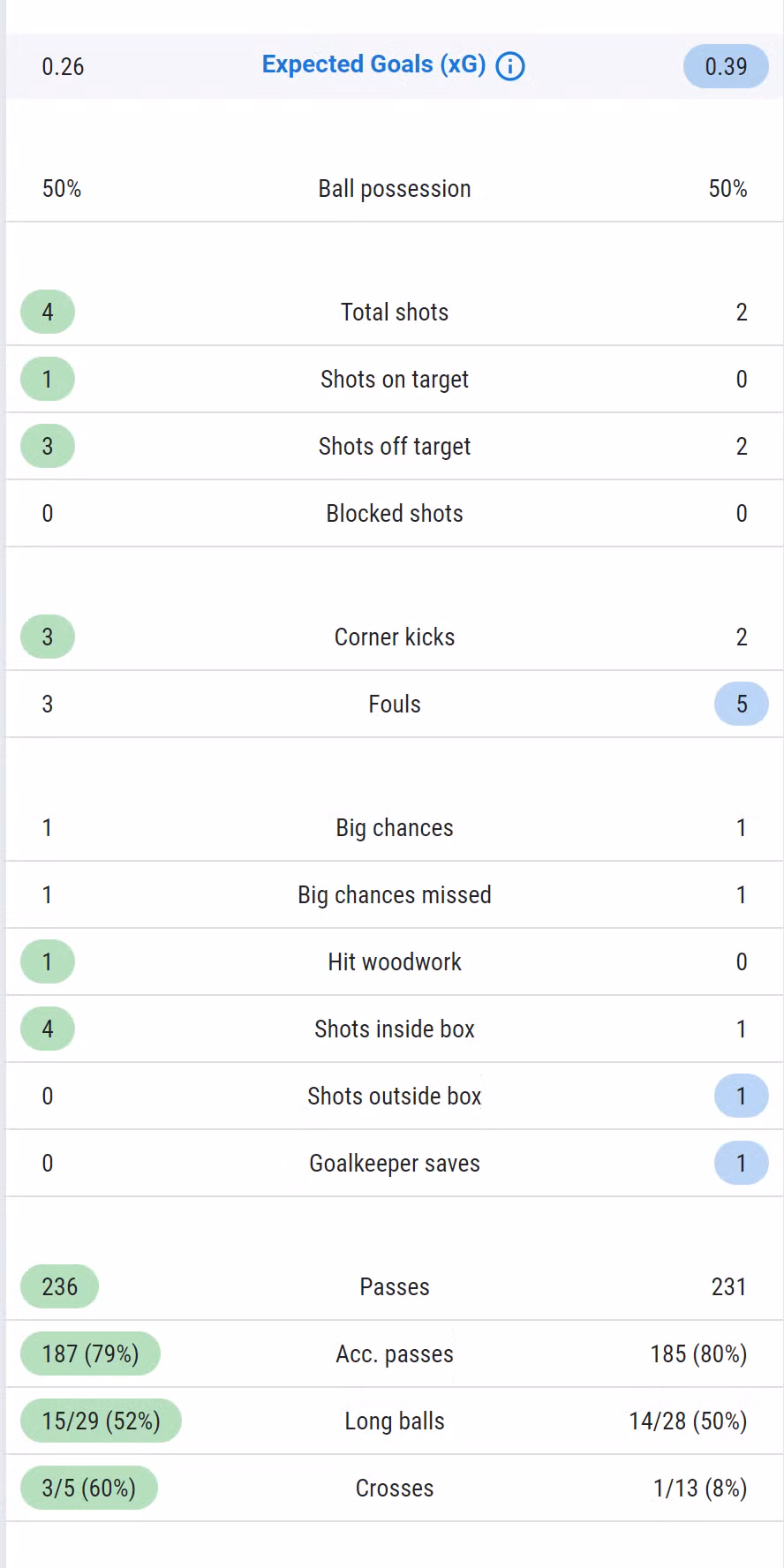
Task: Click the Ball possession stat label
Action: point(394,189)
